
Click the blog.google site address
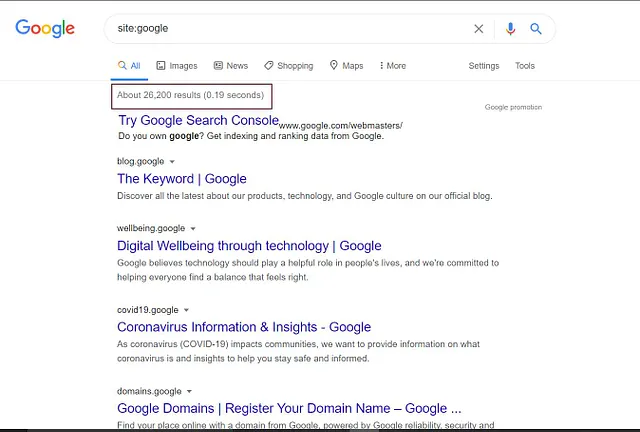[x=140, y=161]
